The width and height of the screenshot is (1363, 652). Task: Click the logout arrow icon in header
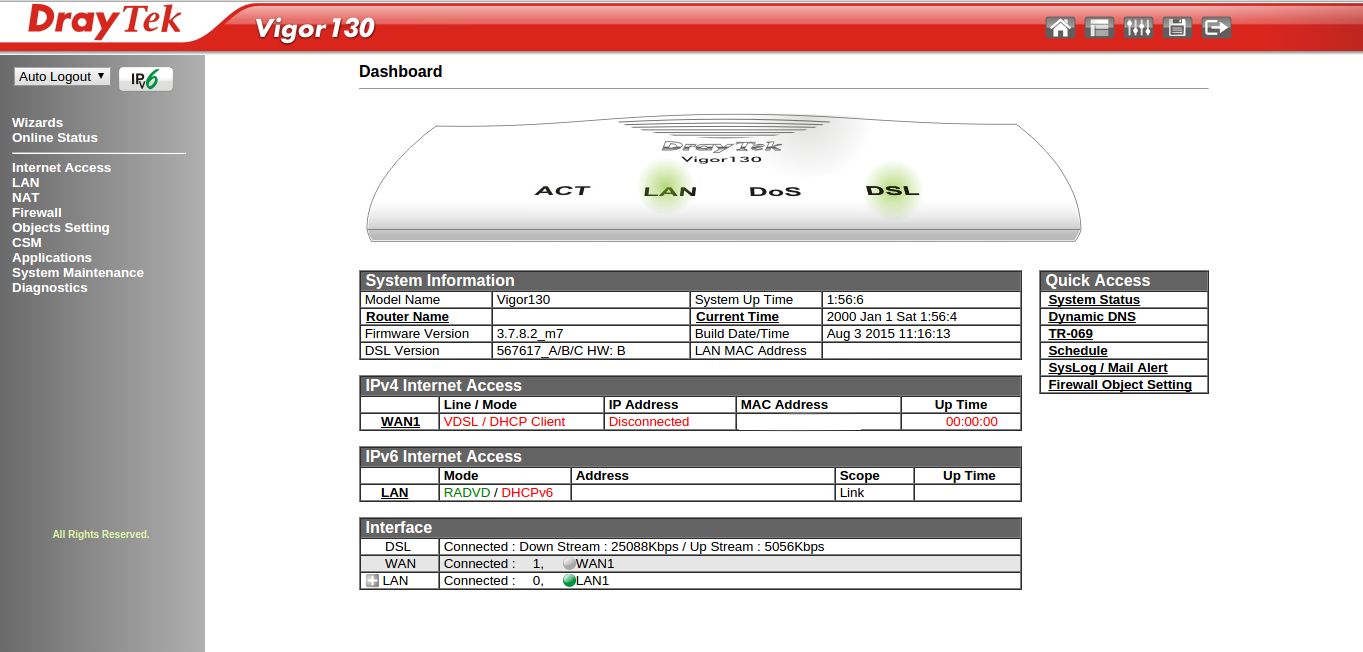tap(1216, 27)
